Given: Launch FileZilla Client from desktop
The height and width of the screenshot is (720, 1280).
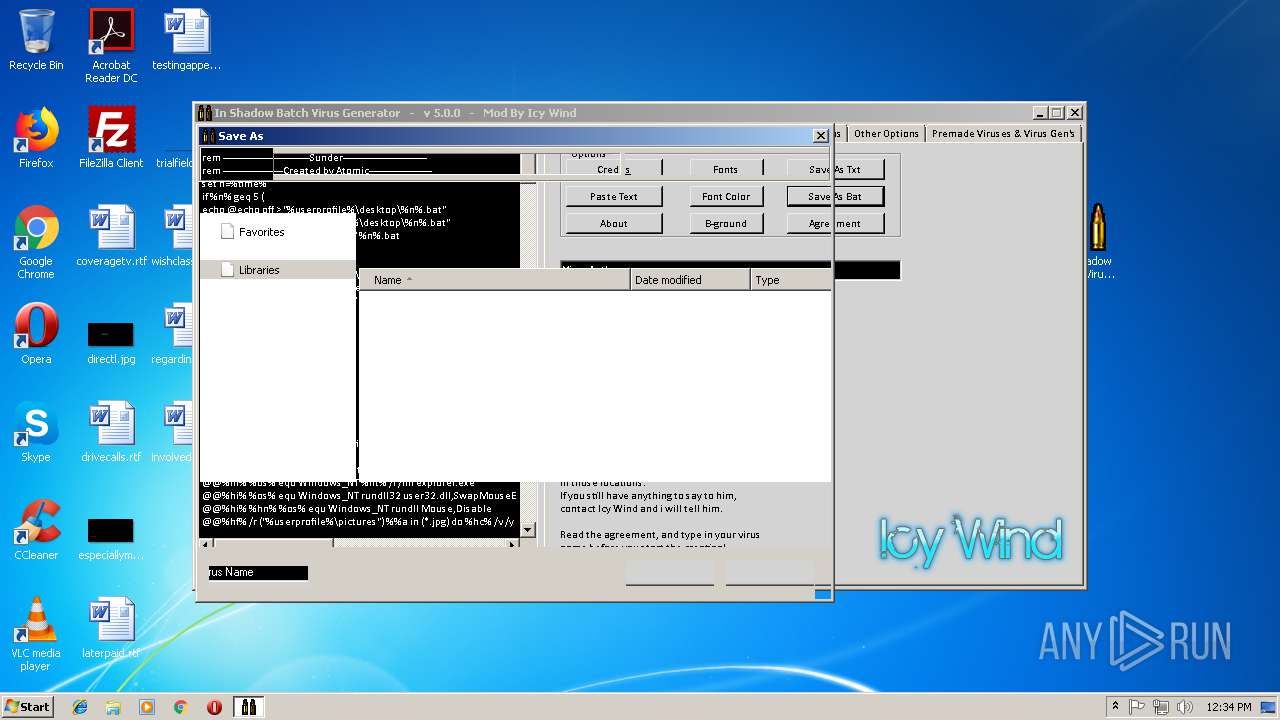Looking at the screenshot, I should pyautogui.click(x=111, y=138).
